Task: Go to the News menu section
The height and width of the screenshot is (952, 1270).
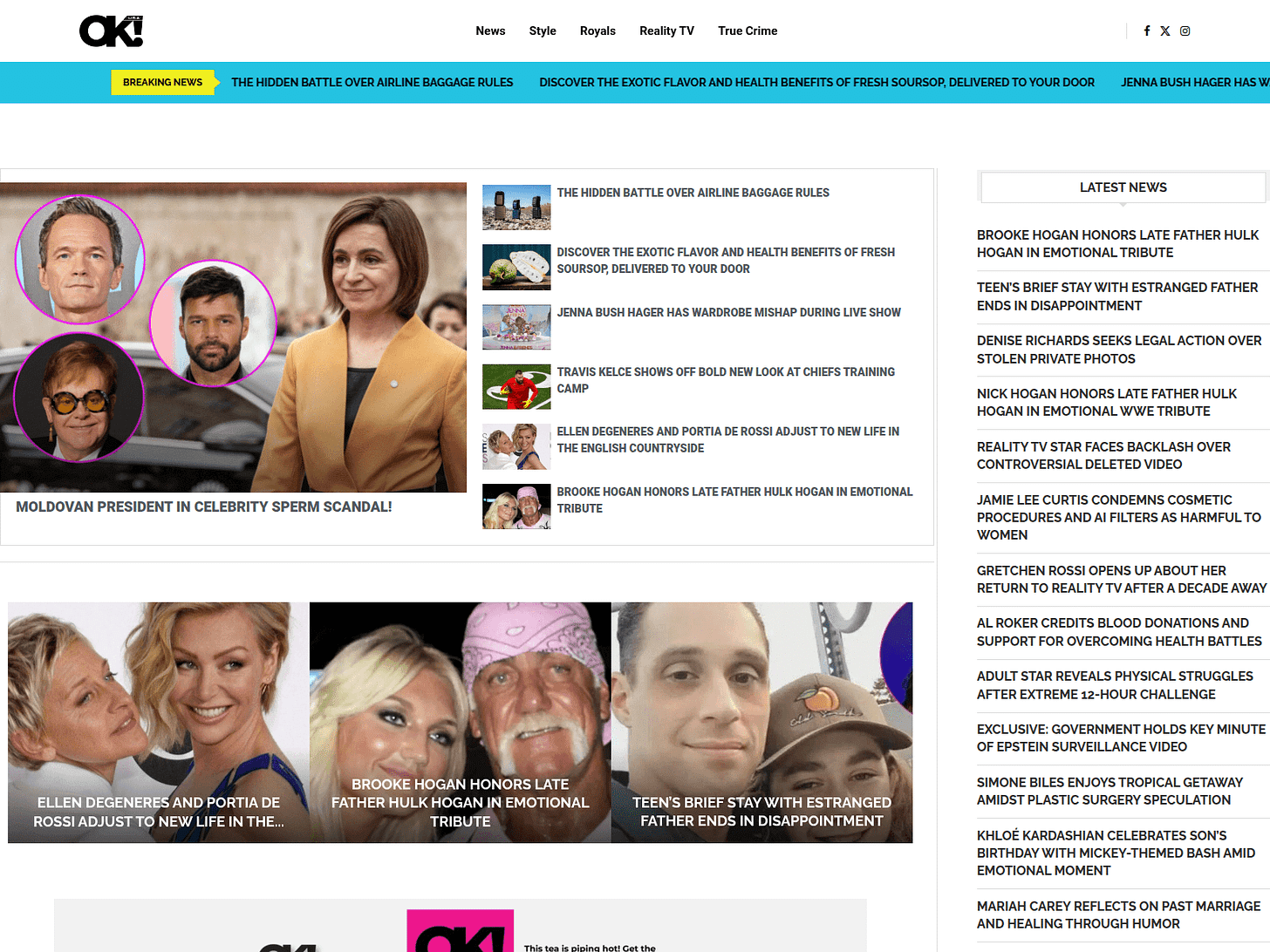Action: click(490, 31)
